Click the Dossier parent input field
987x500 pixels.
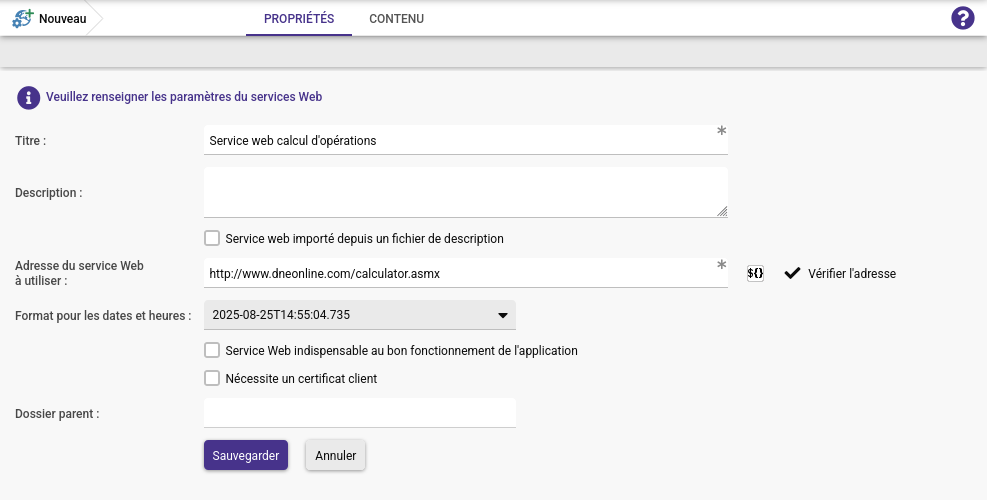(x=360, y=413)
